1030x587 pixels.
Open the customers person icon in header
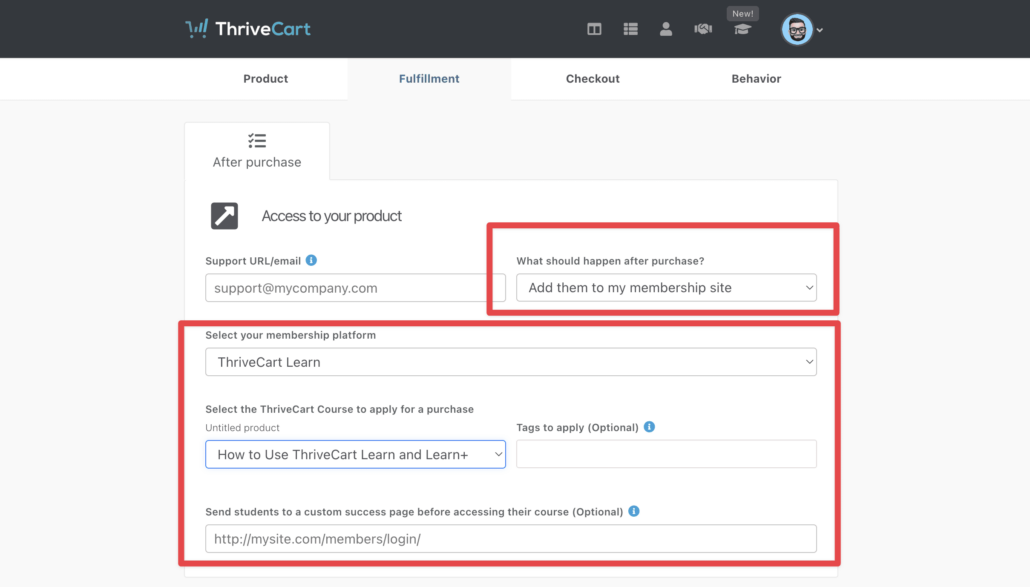click(x=665, y=29)
